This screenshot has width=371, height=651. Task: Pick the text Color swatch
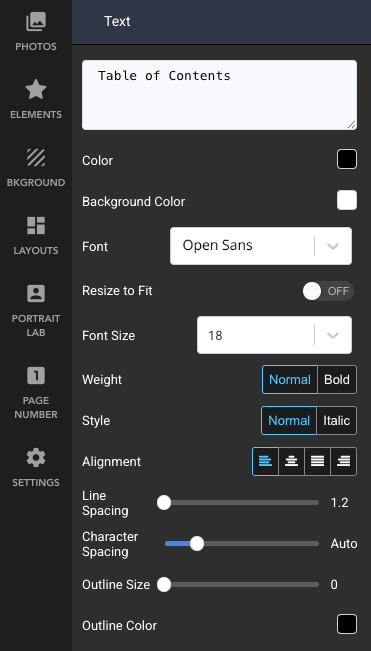click(347, 159)
